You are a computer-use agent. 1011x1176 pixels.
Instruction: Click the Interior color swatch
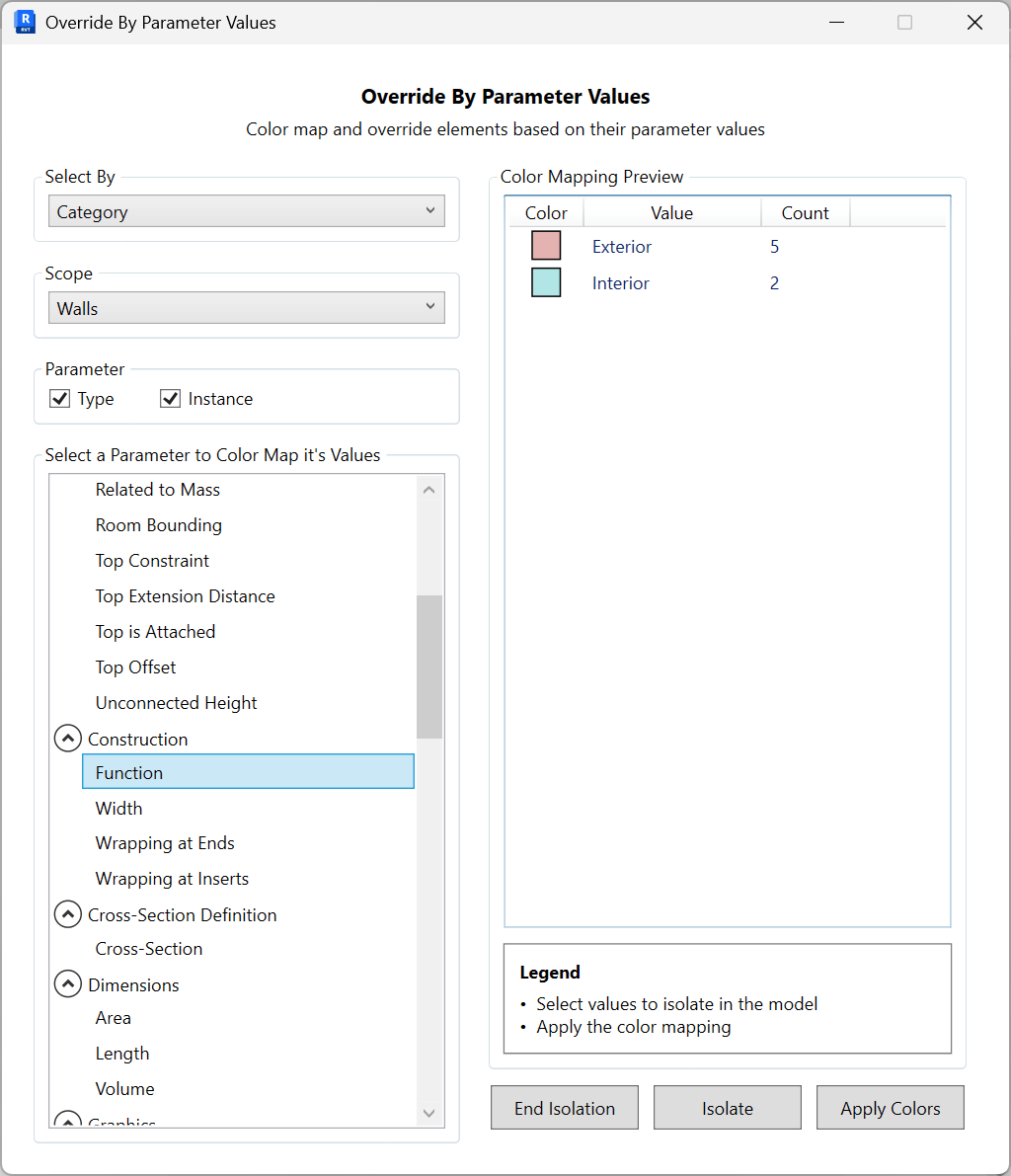[546, 281]
